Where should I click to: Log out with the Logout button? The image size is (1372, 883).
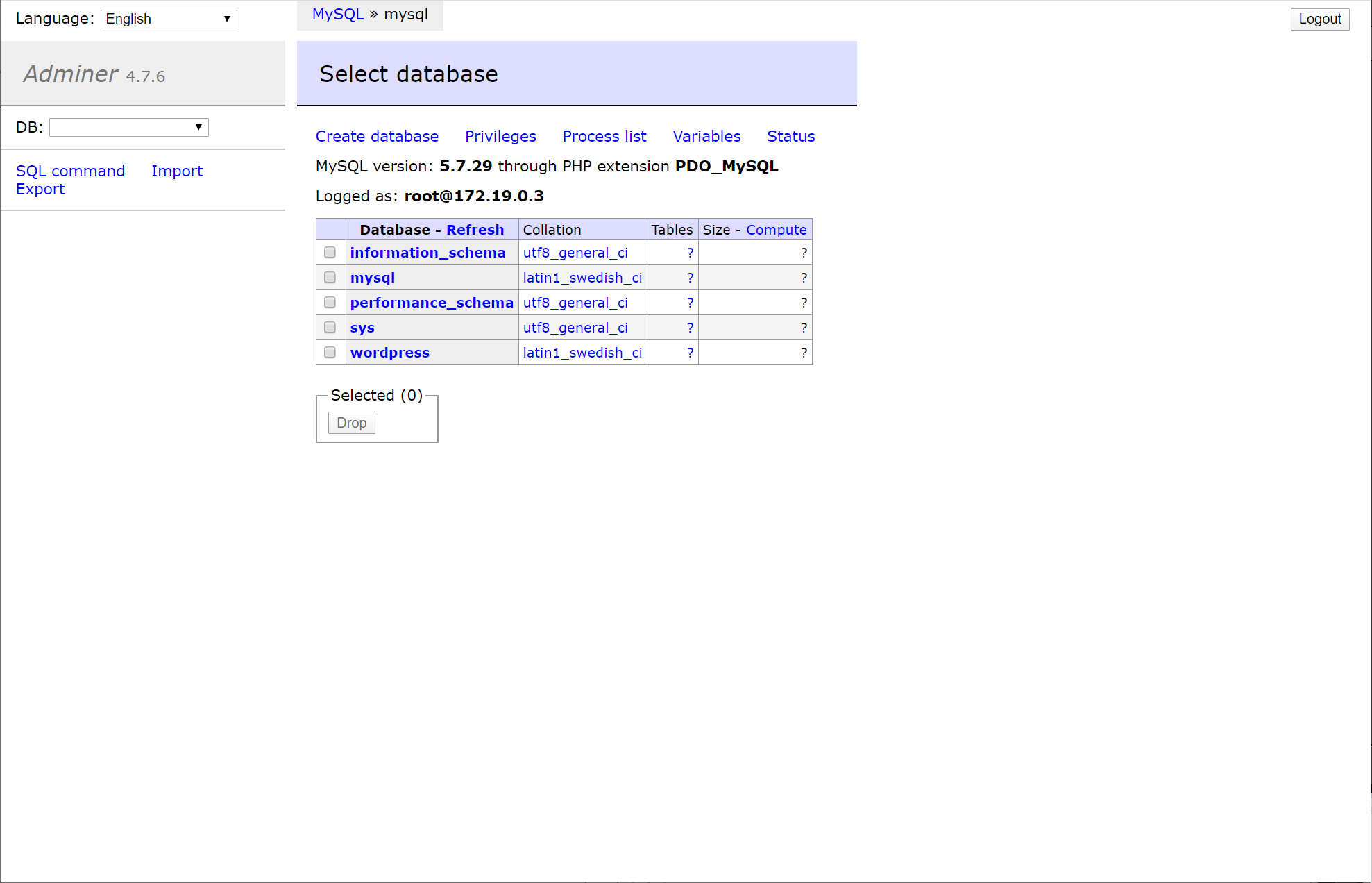1320,19
